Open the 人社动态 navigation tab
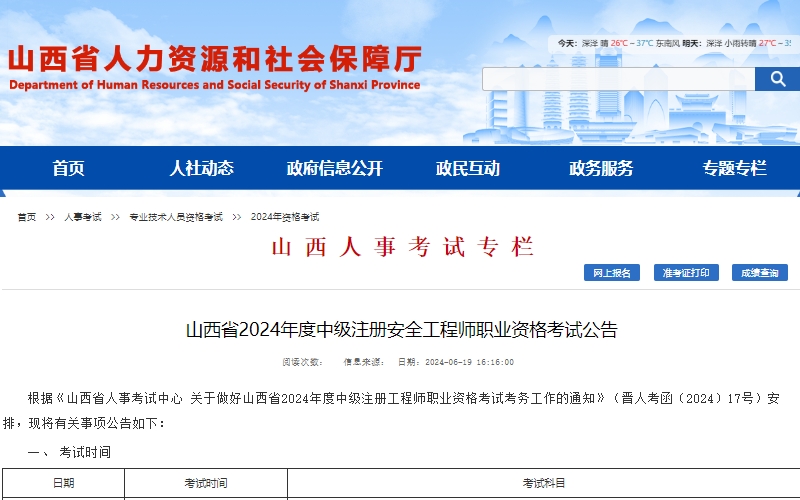The image size is (800, 500). (202, 168)
